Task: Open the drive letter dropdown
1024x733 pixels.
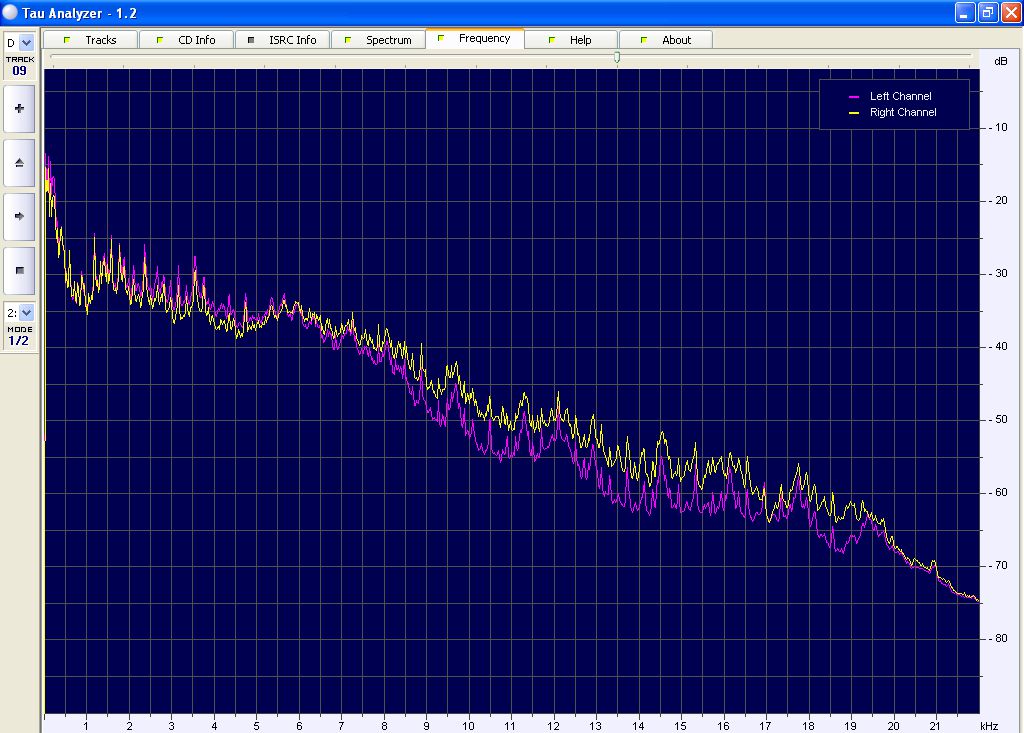Action: pos(26,43)
